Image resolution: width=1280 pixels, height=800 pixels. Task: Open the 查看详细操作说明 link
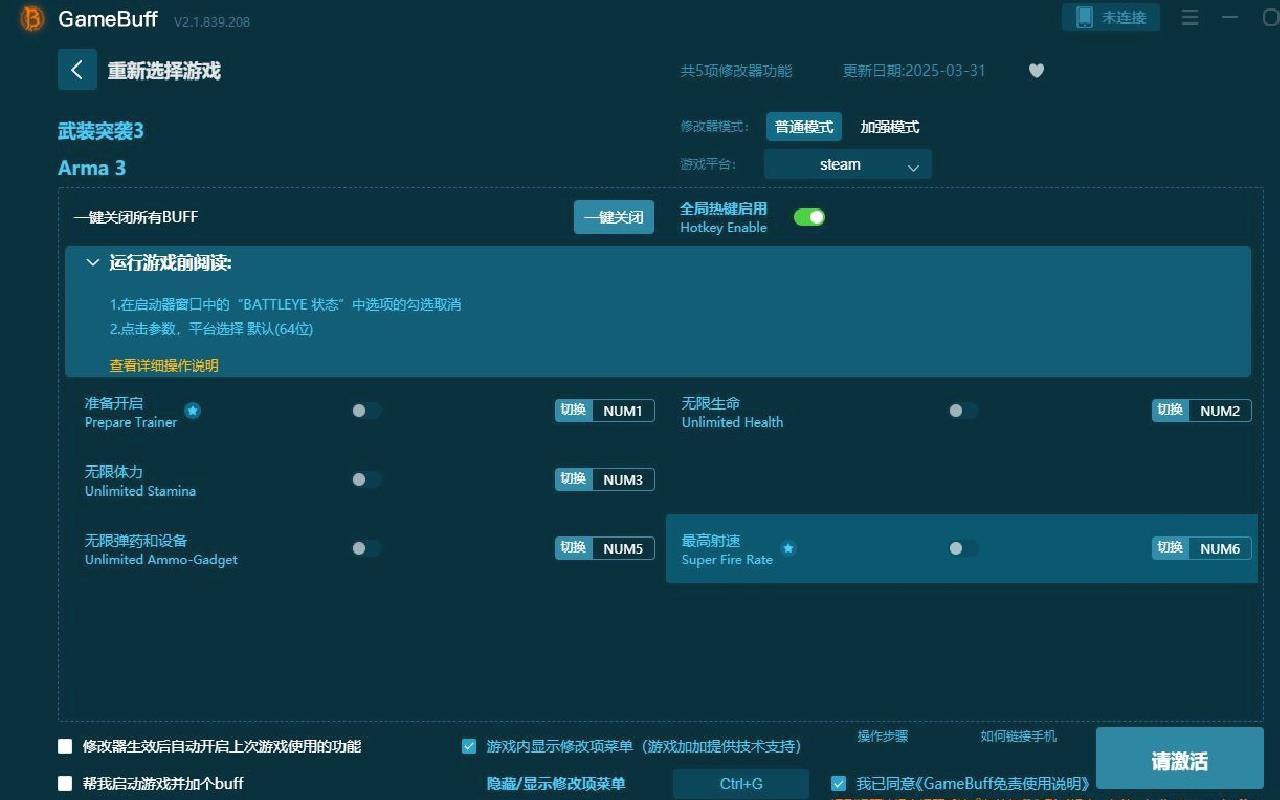(x=164, y=365)
